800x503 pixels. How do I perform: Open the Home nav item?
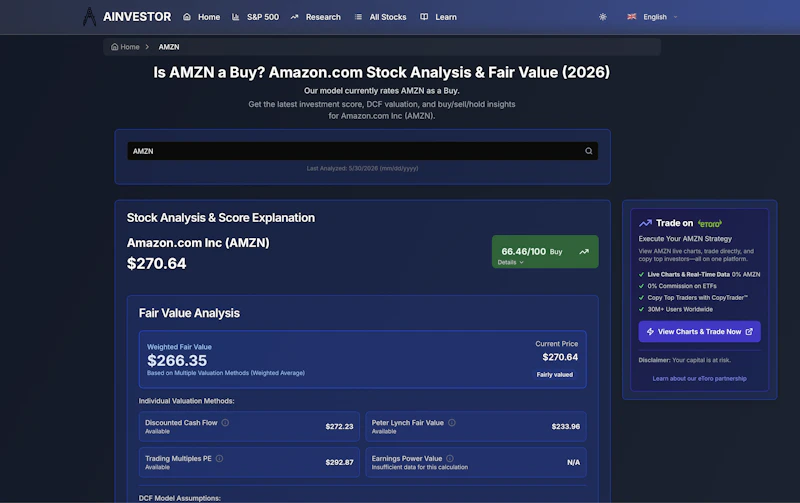(x=202, y=17)
